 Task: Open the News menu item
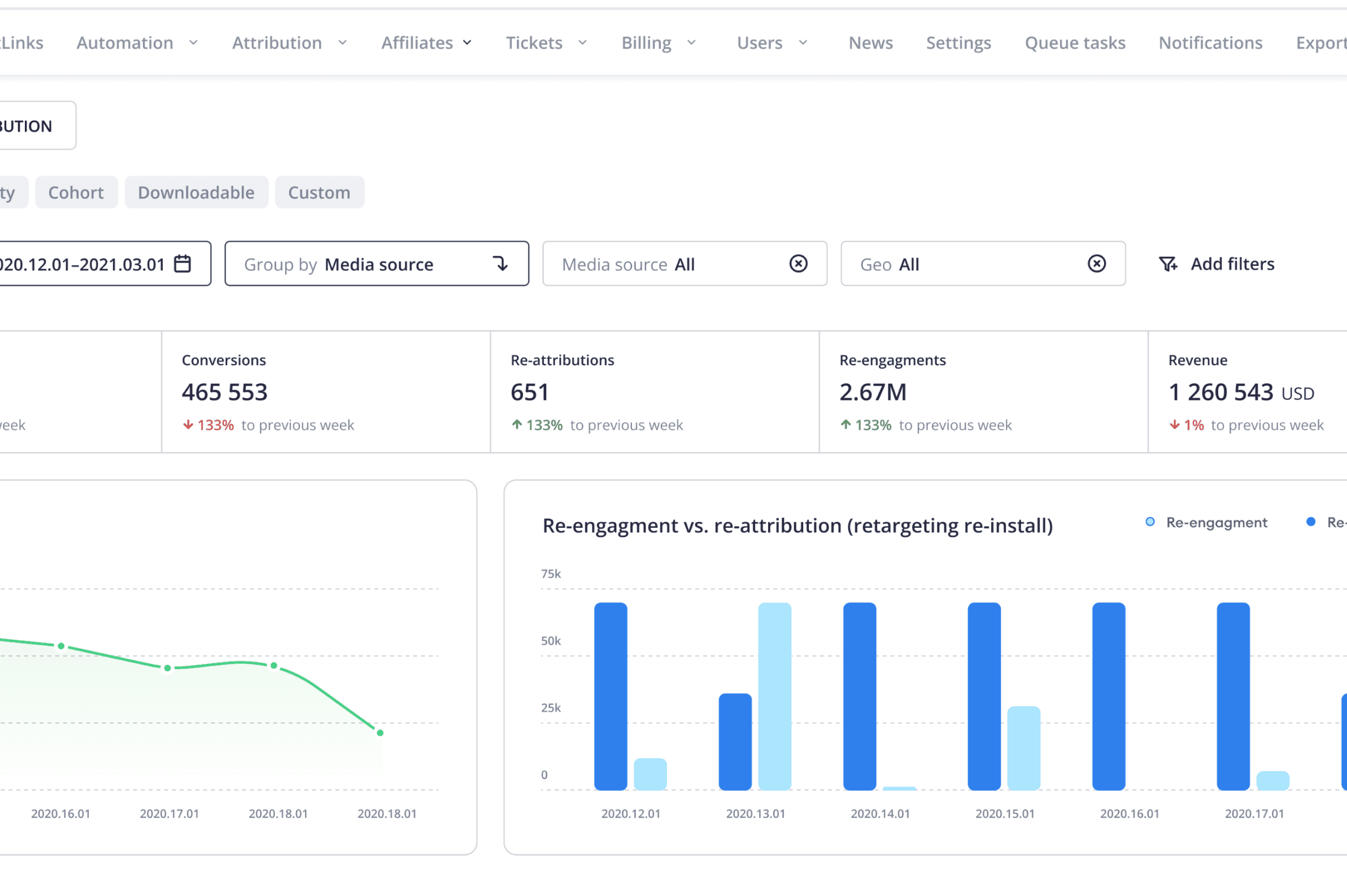(870, 43)
